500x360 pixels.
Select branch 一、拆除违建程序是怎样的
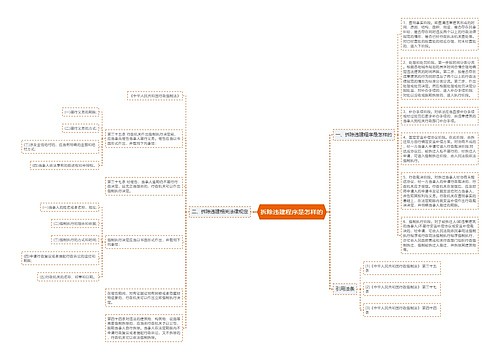pyautogui.click(x=364, y=135)
